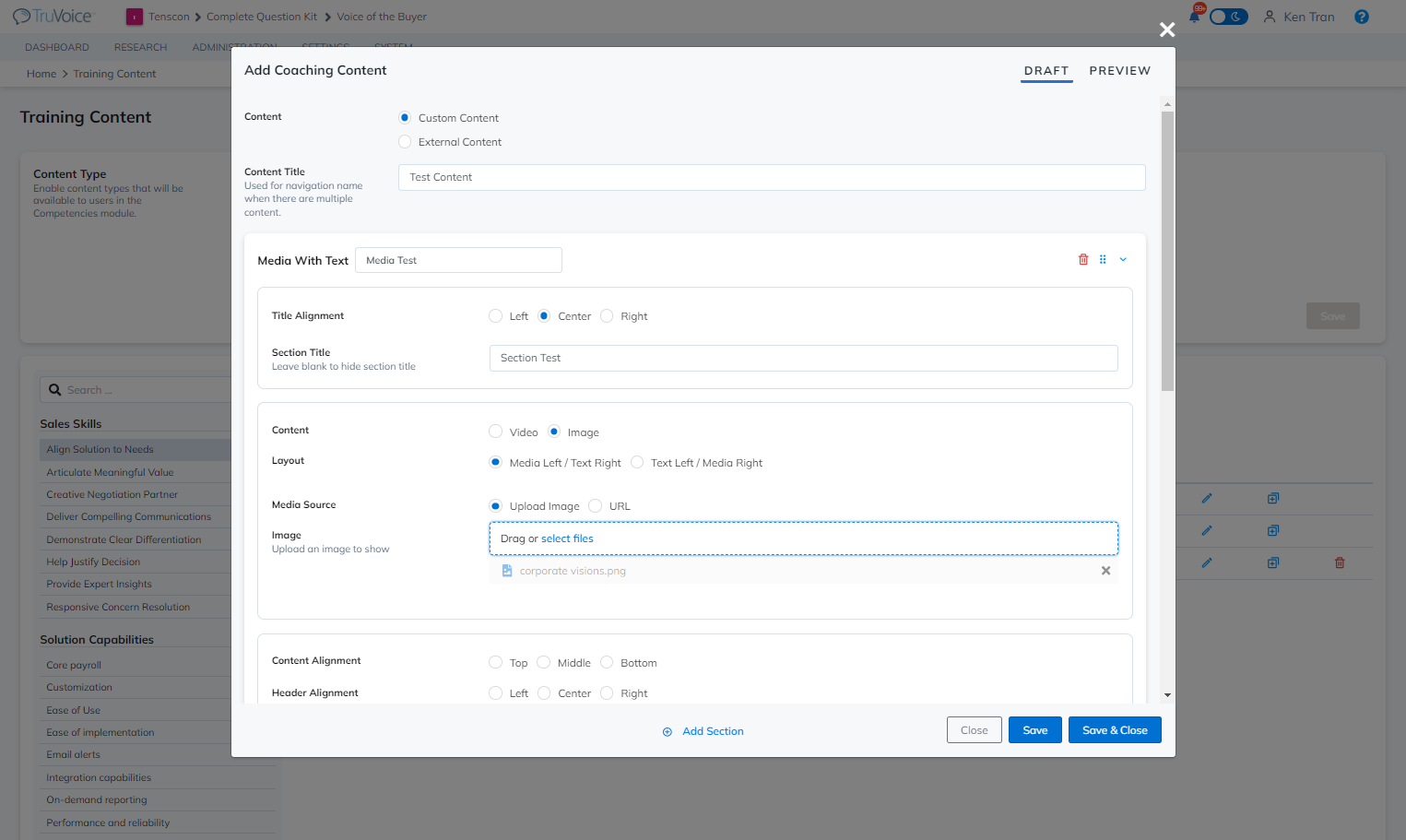Open the DASHBOARD menu
Image resolution: width=1406 pixels, height=840 pixels.
57,47
